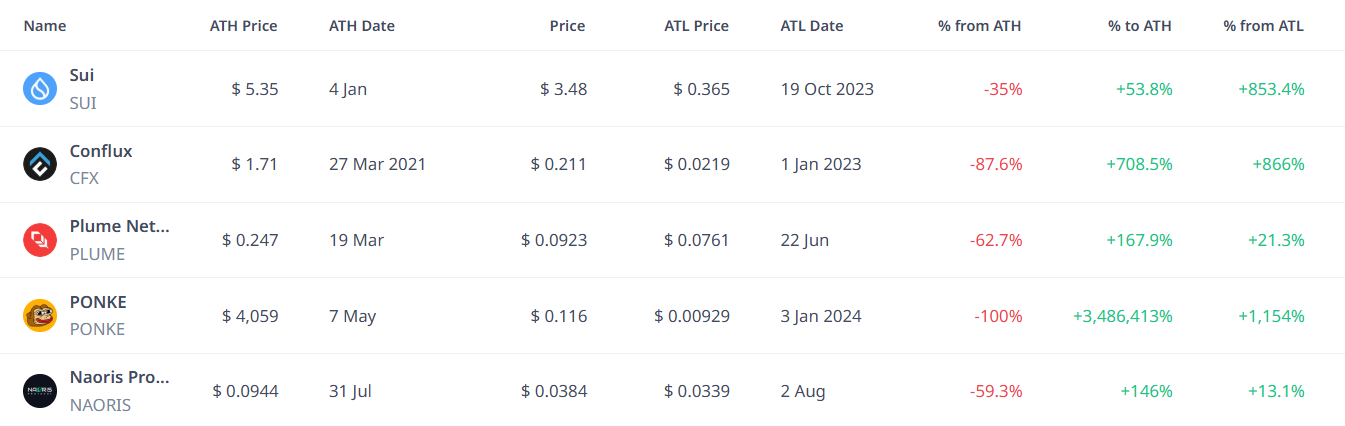Sort table by Name column header

[45, 26]
